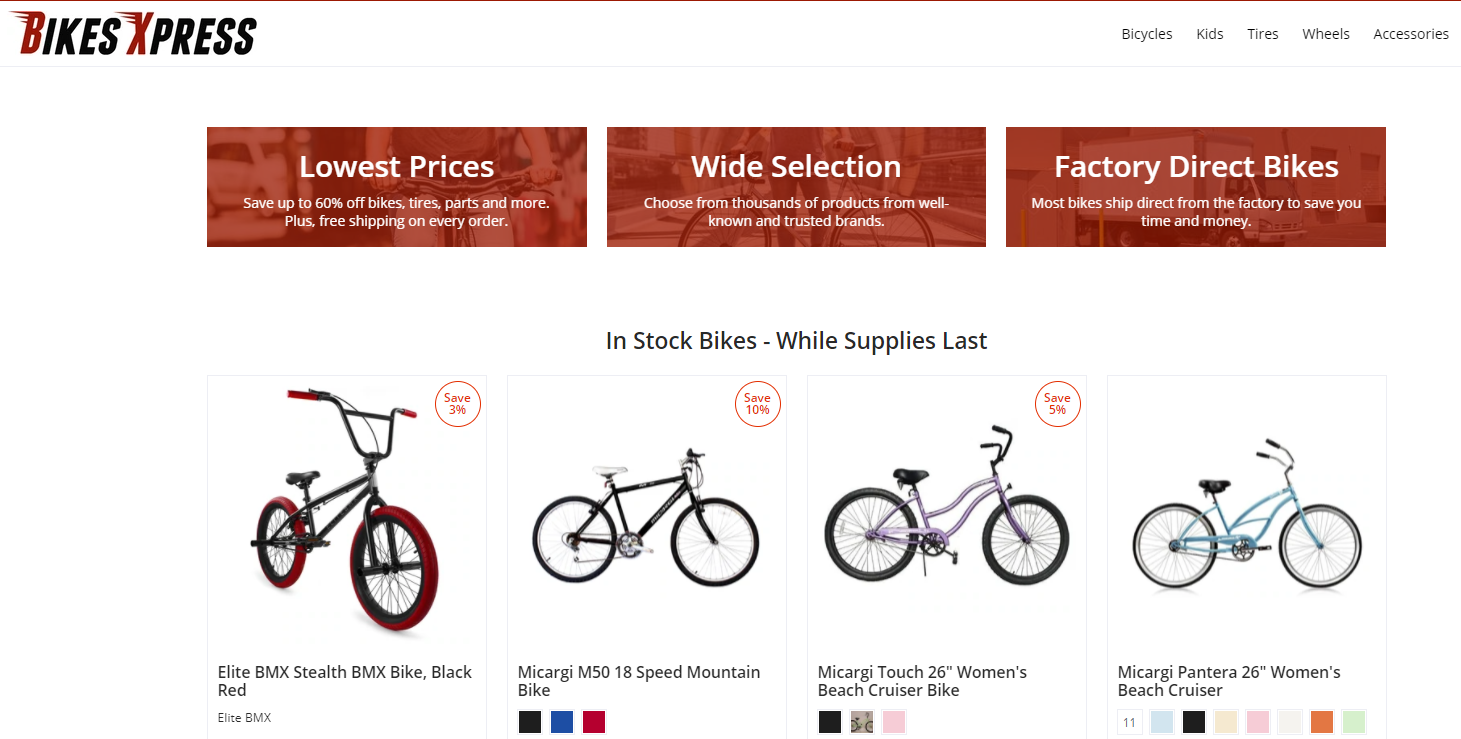Pick the orange swatch for Micargi Pantera
This screenshot has height=739, width=1461.
[1322, 722]
